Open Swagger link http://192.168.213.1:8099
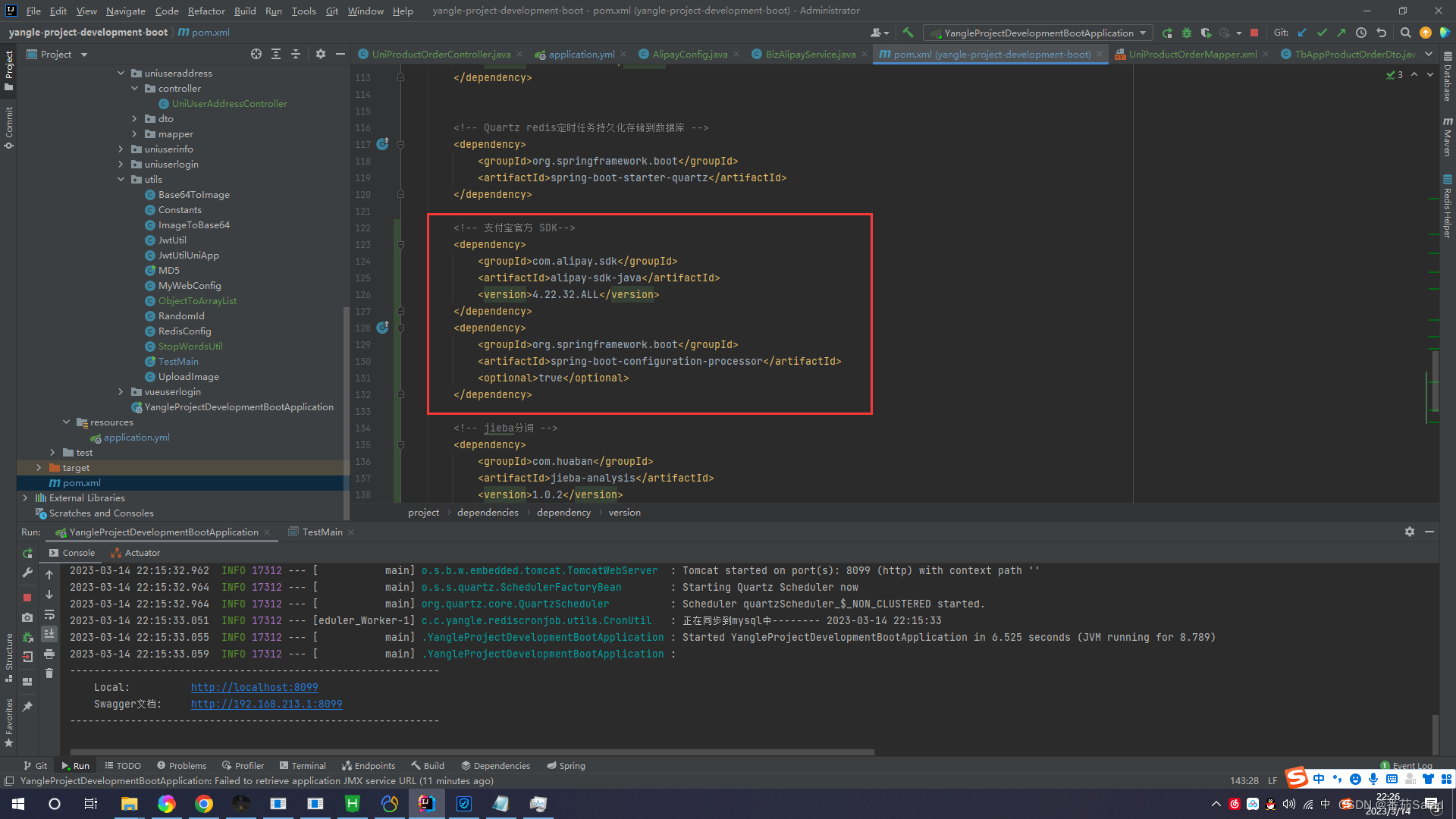The image size is (1456, 819). click(266, 704)
